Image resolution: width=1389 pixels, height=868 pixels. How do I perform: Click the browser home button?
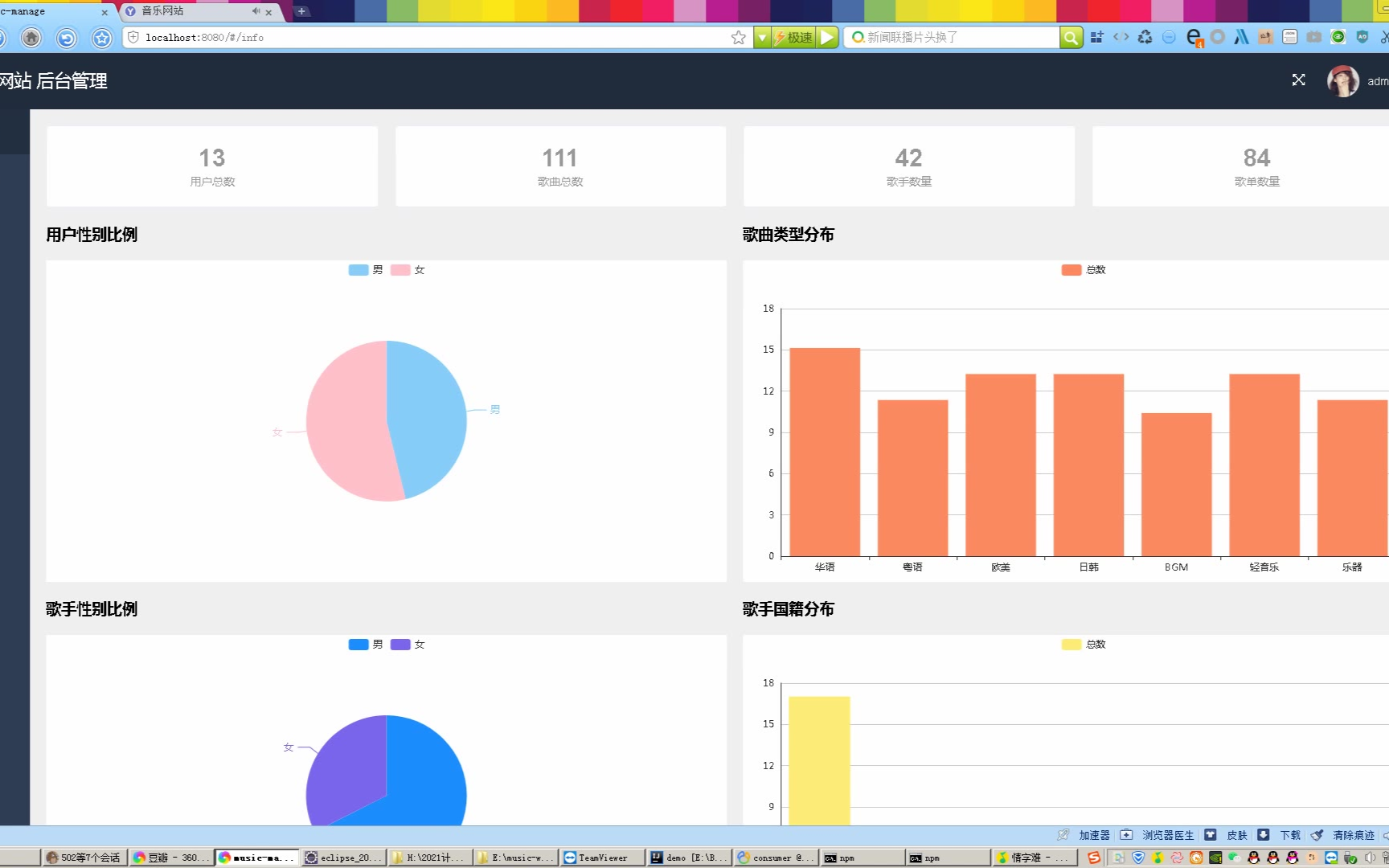coord(31,38)
